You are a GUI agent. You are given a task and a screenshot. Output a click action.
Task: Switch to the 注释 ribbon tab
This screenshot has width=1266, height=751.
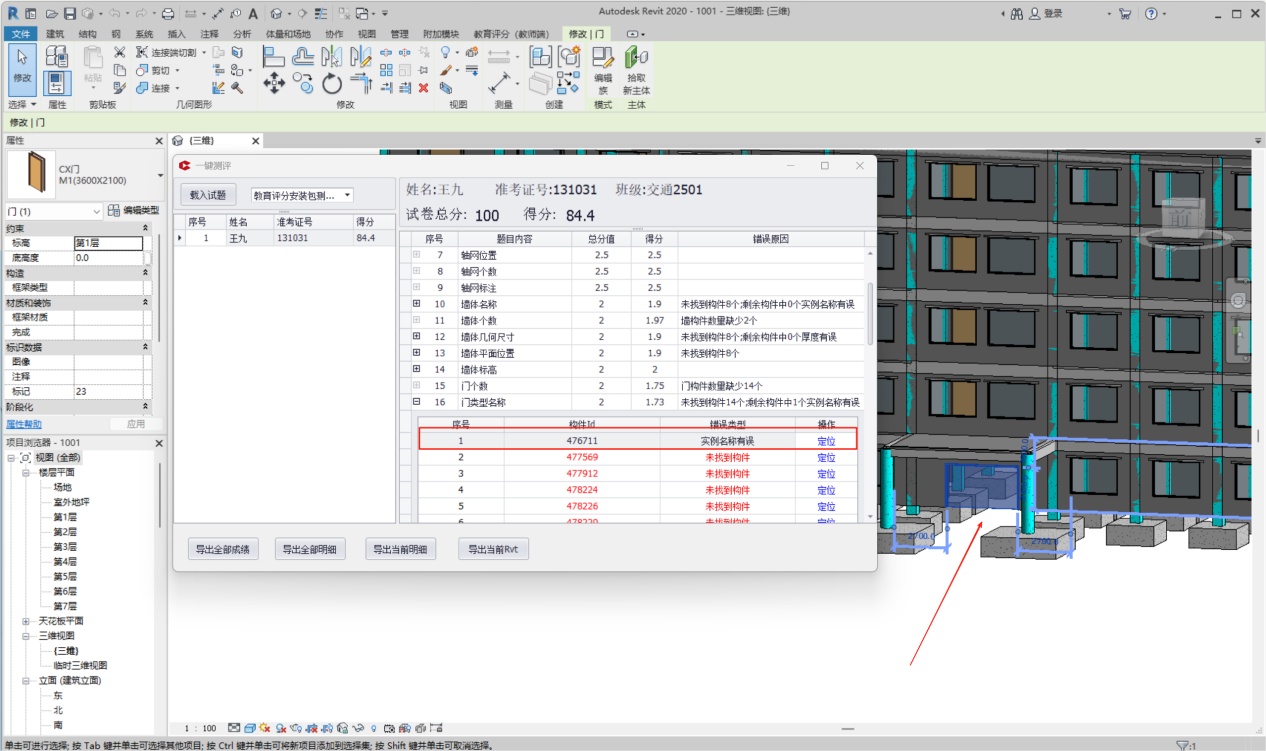209,34
